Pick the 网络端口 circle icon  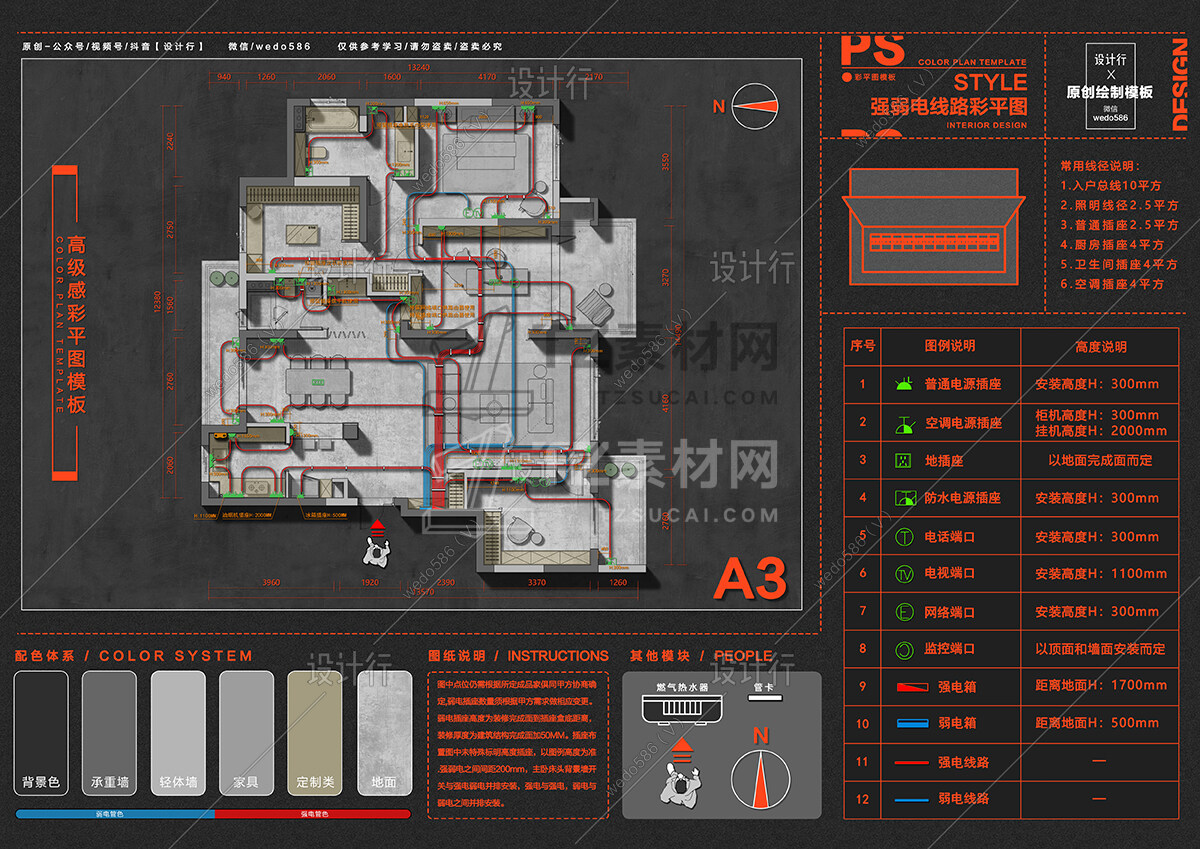pyautogui.click(x=904, y=612)
